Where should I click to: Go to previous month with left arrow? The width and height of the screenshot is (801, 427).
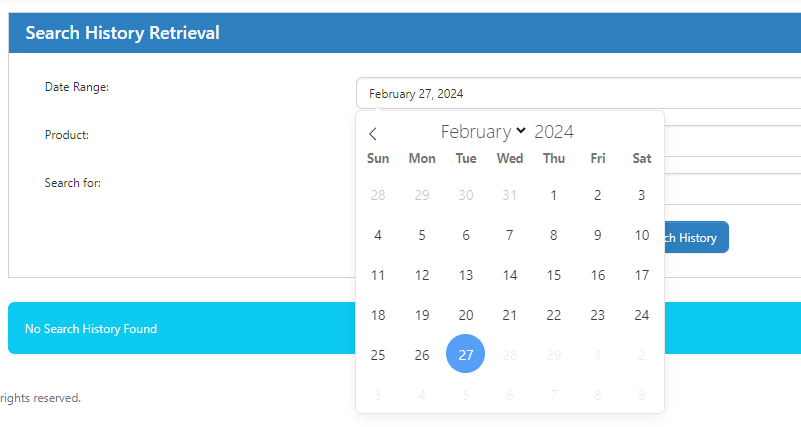point(373,133)
